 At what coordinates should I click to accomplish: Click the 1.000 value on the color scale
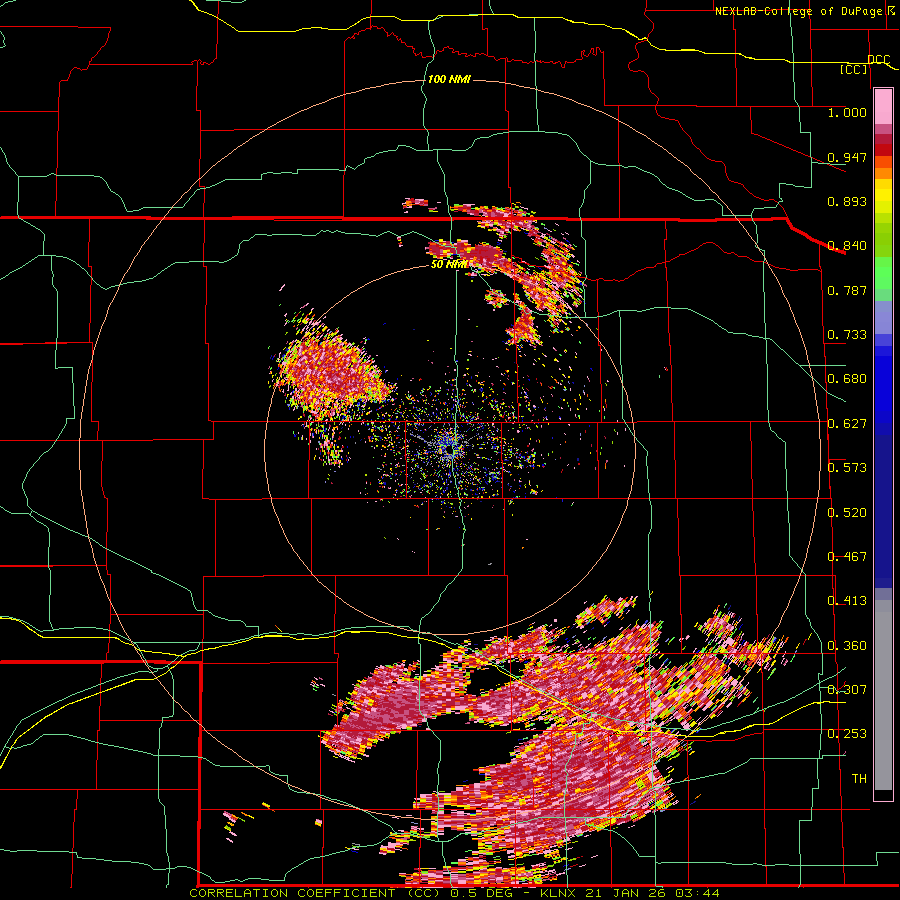[x=847, y=112]
